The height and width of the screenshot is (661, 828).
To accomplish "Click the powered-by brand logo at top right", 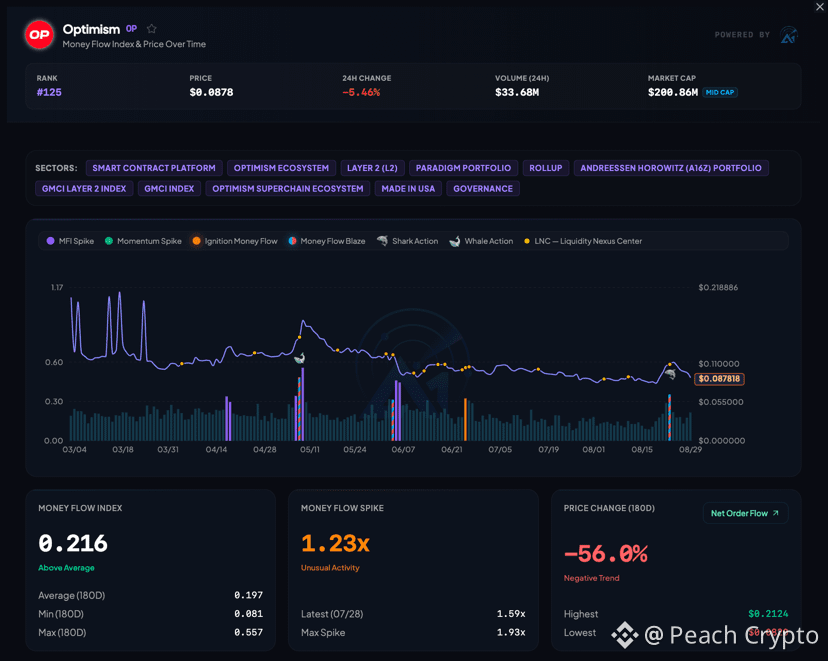I will (788, 35).
